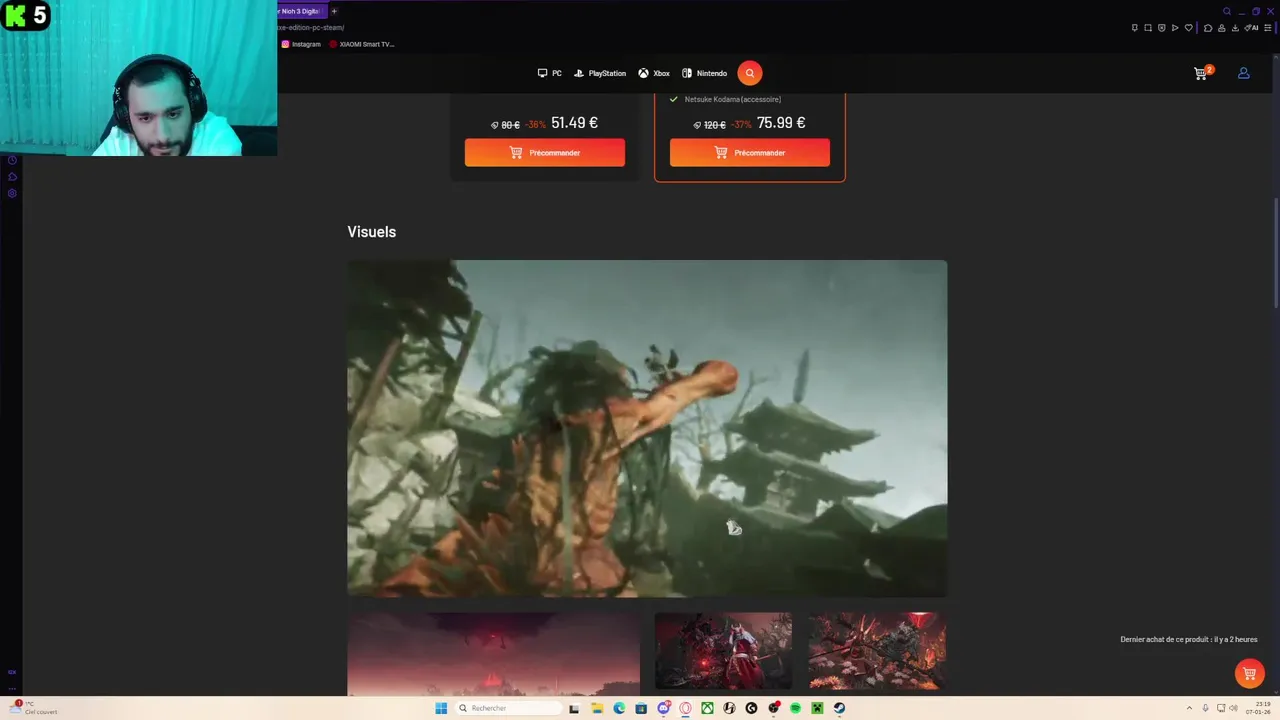Viewport: 1280px width, 720px height.
Task: Switch to the Nioh 3 Digital browser tab
Action: click(300, 11)
